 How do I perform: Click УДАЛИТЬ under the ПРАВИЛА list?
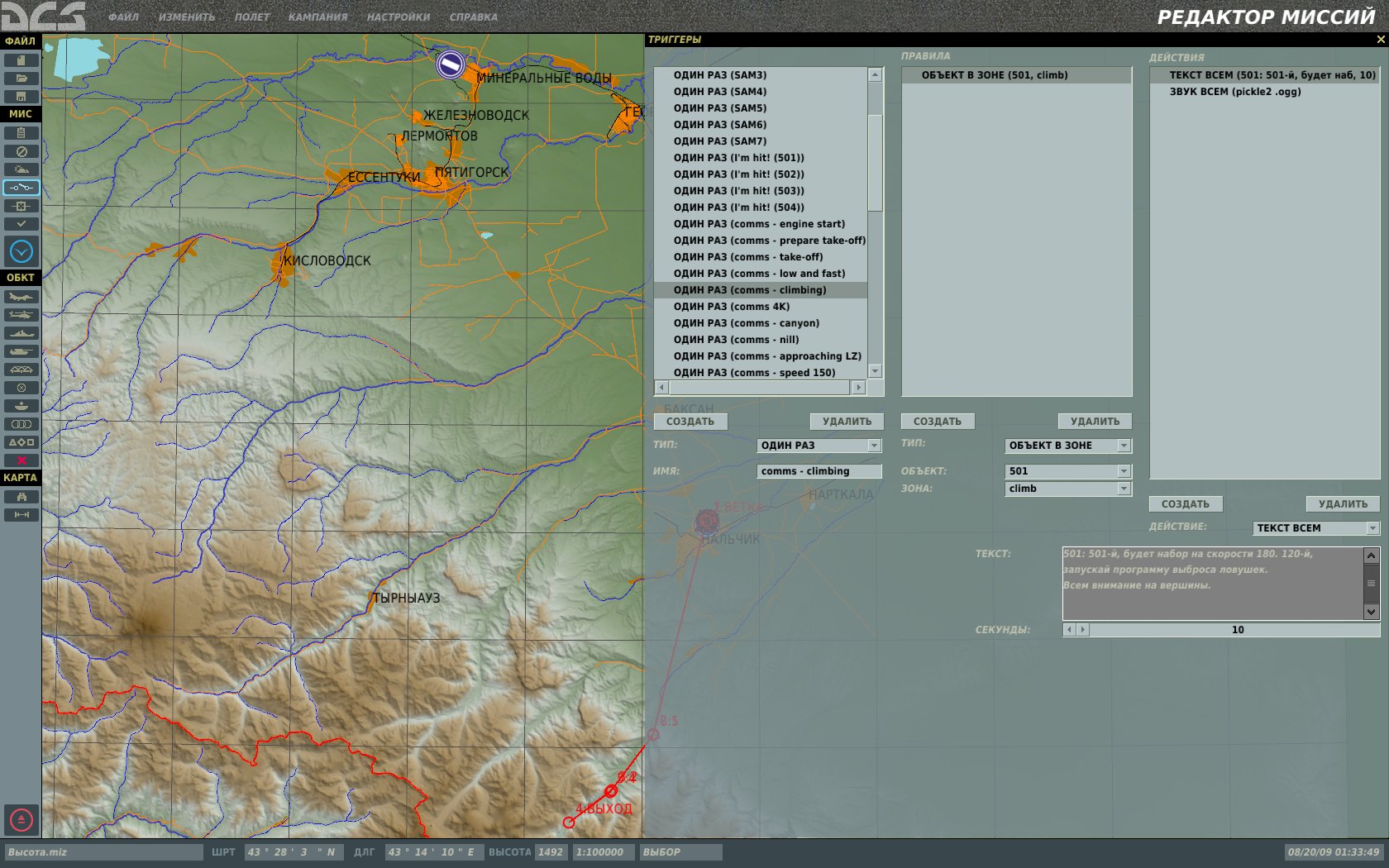click(1095, 422)
